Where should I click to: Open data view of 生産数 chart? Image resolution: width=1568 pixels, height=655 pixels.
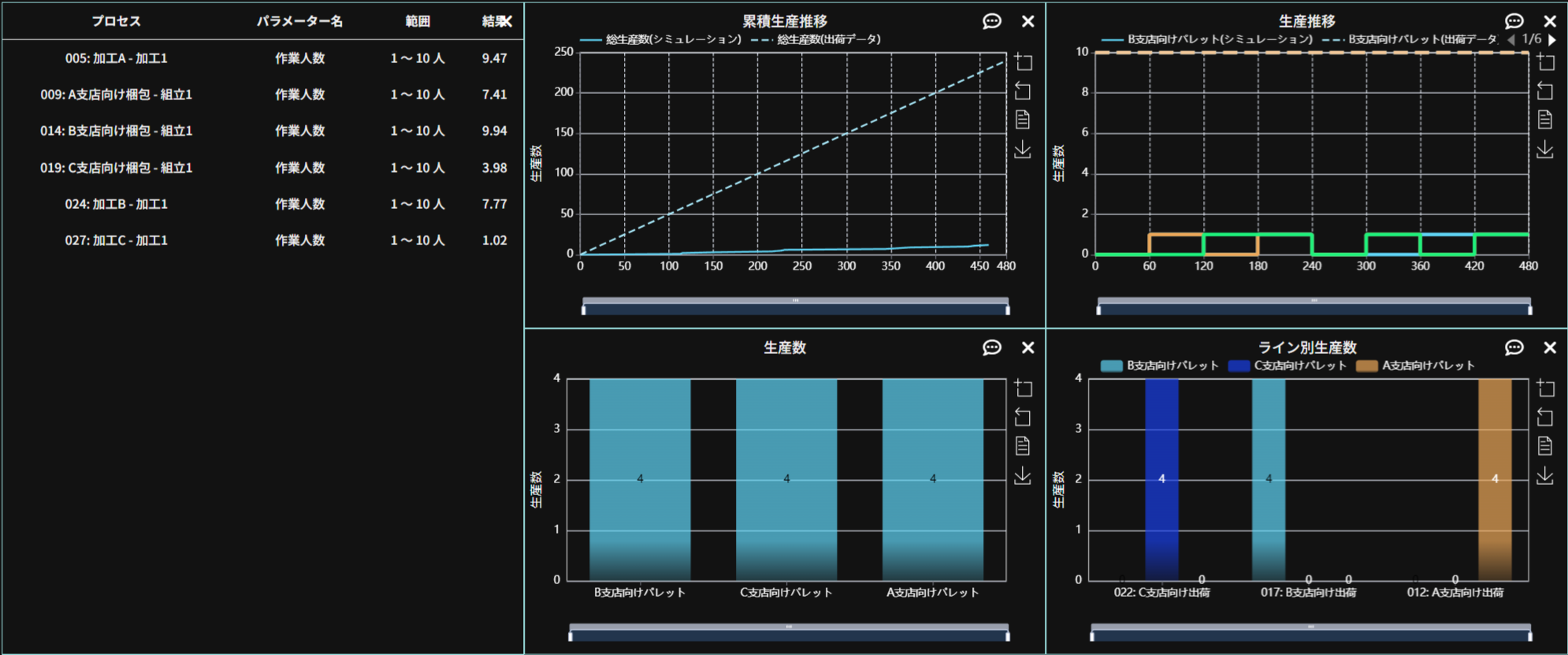pyautogui.click(x=1023, y=446)
